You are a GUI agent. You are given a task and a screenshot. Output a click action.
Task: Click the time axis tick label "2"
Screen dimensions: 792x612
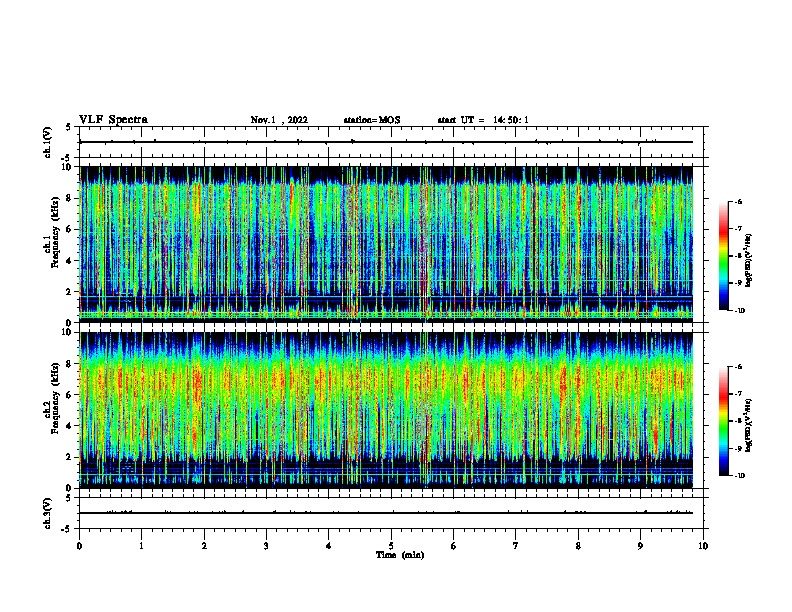click(204, 546)
